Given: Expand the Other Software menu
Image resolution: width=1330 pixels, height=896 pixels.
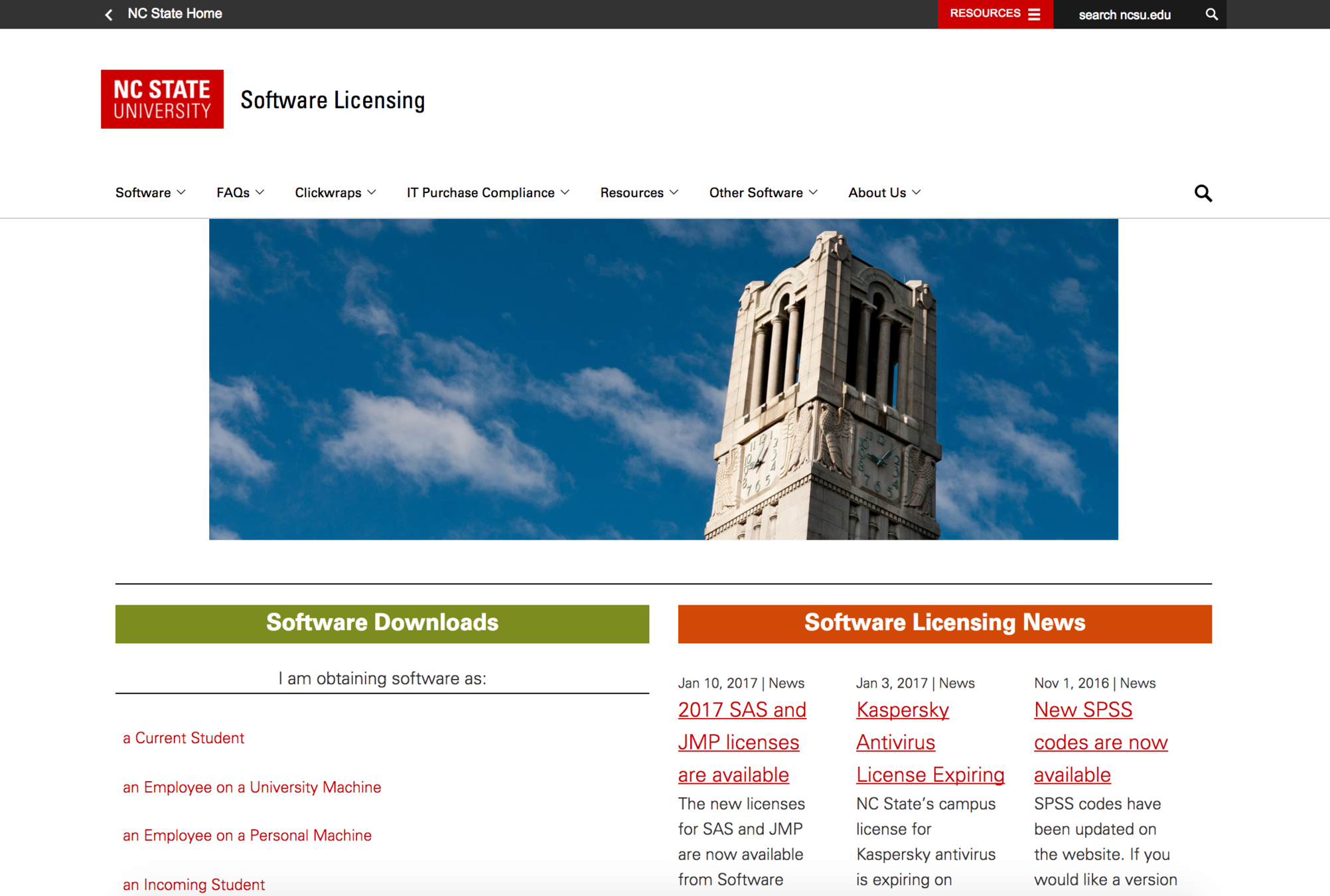Looking at the screenshot, I should [763, 192].
